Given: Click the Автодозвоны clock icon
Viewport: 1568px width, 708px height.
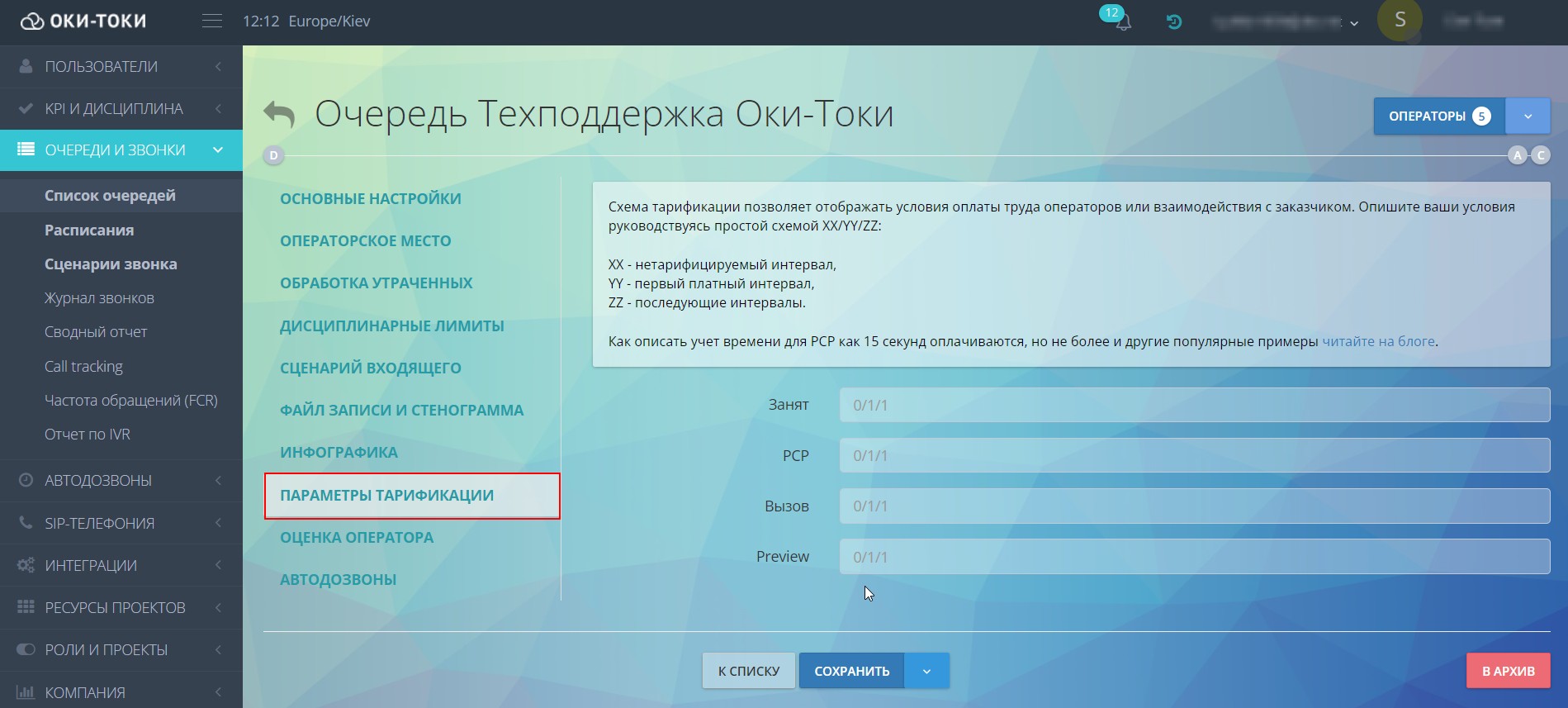Looking at the screenshot, I should click(26, 480).
